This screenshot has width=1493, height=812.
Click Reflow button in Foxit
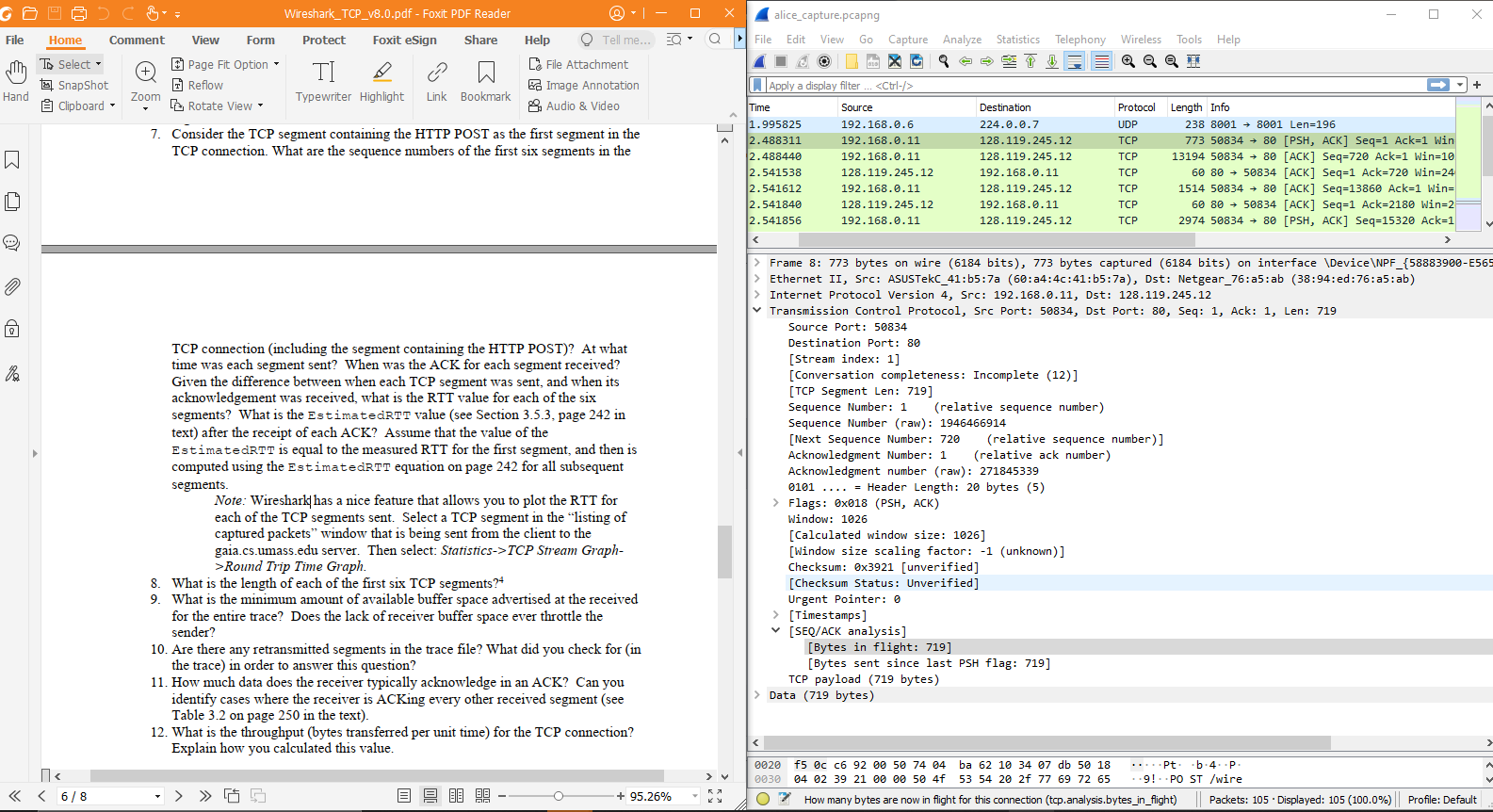click(197, 85)
